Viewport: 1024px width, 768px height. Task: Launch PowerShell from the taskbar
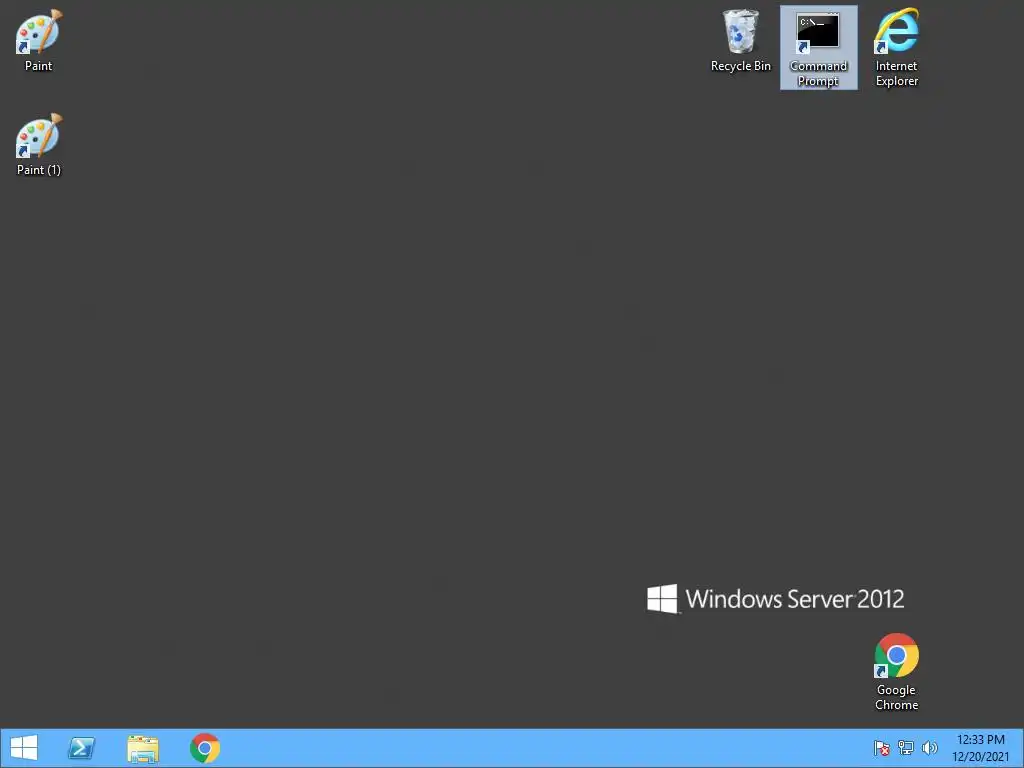pyautogui.click(x=82, y=748)
